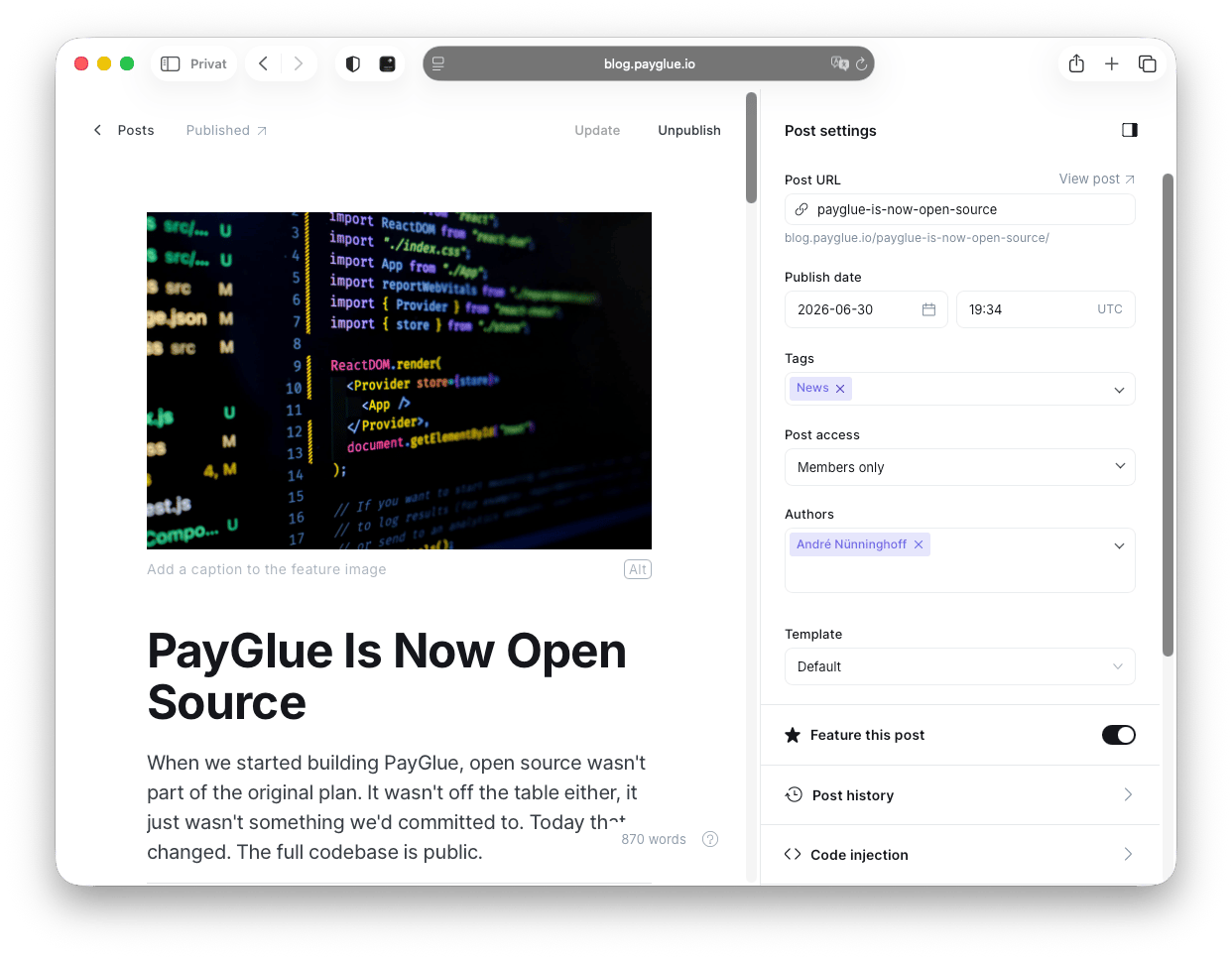1232x959 pixels.
Task: Click the Alt button for feature image
Action: point(638,569)
